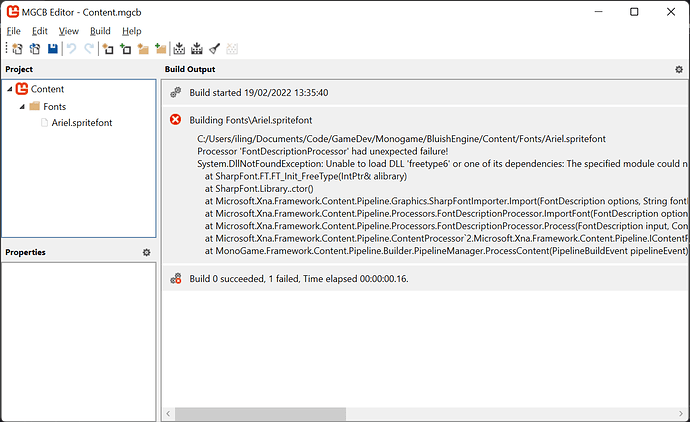The height and width of the screenshot is (422, 690).
Task: Open Build Output settings gear
Action: click(679, 70)
